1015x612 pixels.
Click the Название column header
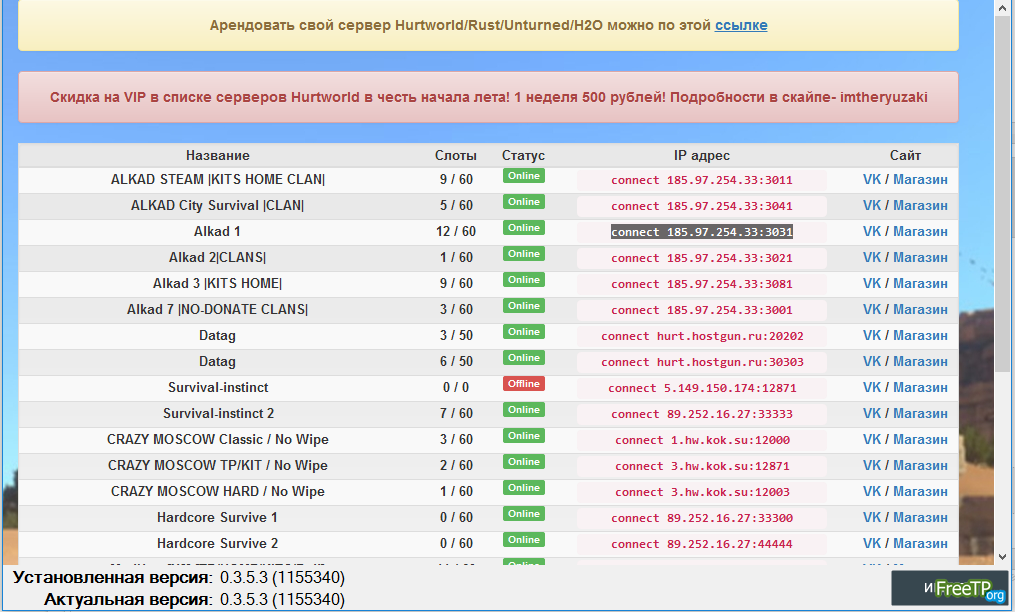click(217, 155)
